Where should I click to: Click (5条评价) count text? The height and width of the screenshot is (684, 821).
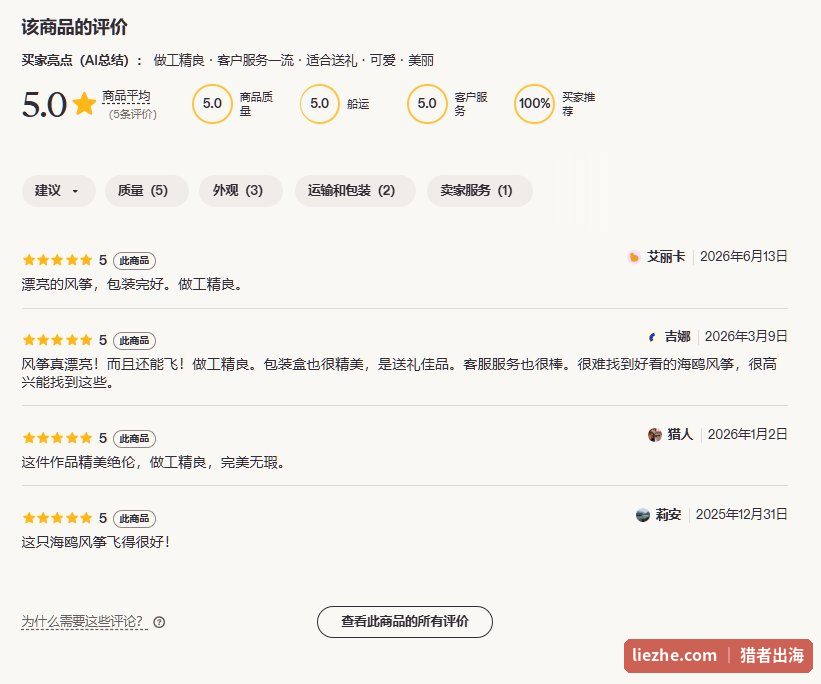click(x=133, y=114)
